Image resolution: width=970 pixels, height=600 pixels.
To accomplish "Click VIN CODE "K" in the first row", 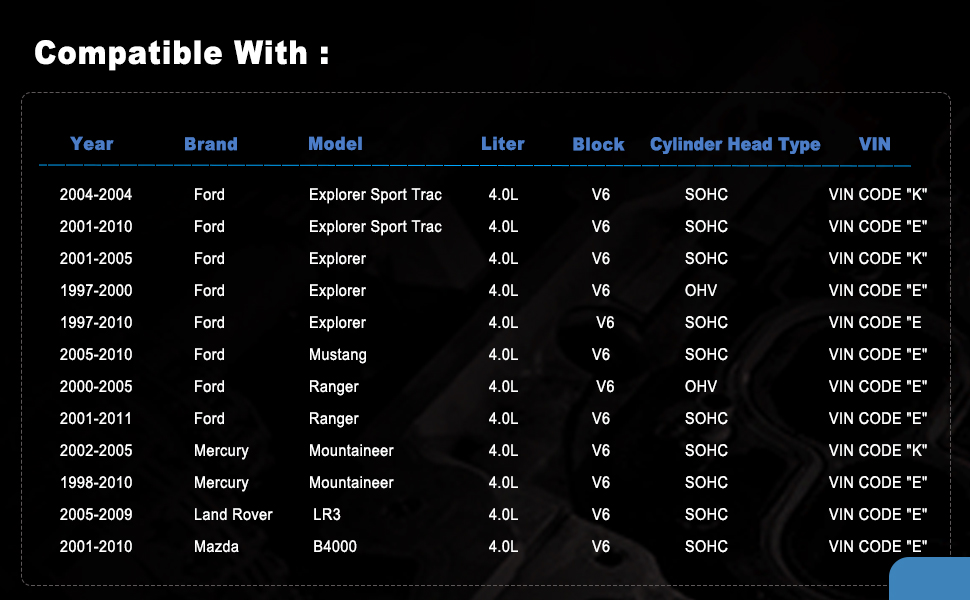I will point(878,195).
